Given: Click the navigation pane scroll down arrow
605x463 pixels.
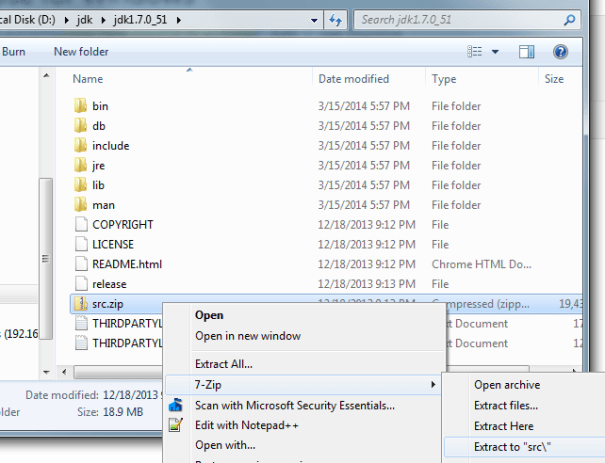Looking at the screenshot, I should 46,372.
